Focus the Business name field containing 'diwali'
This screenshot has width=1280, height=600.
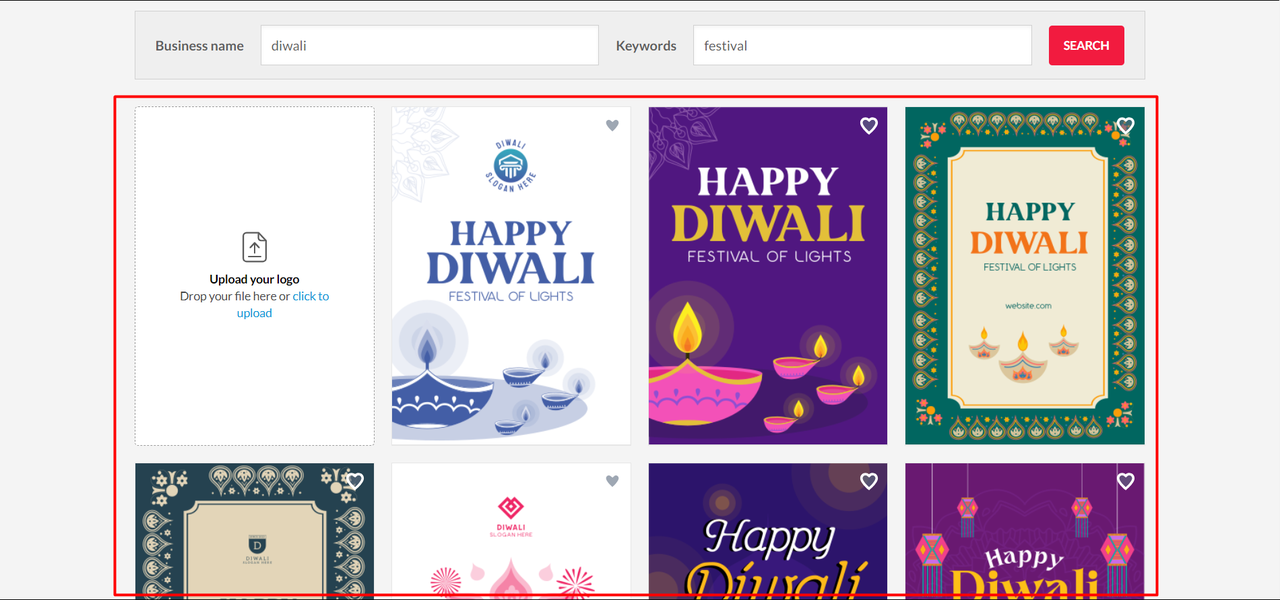430,45
